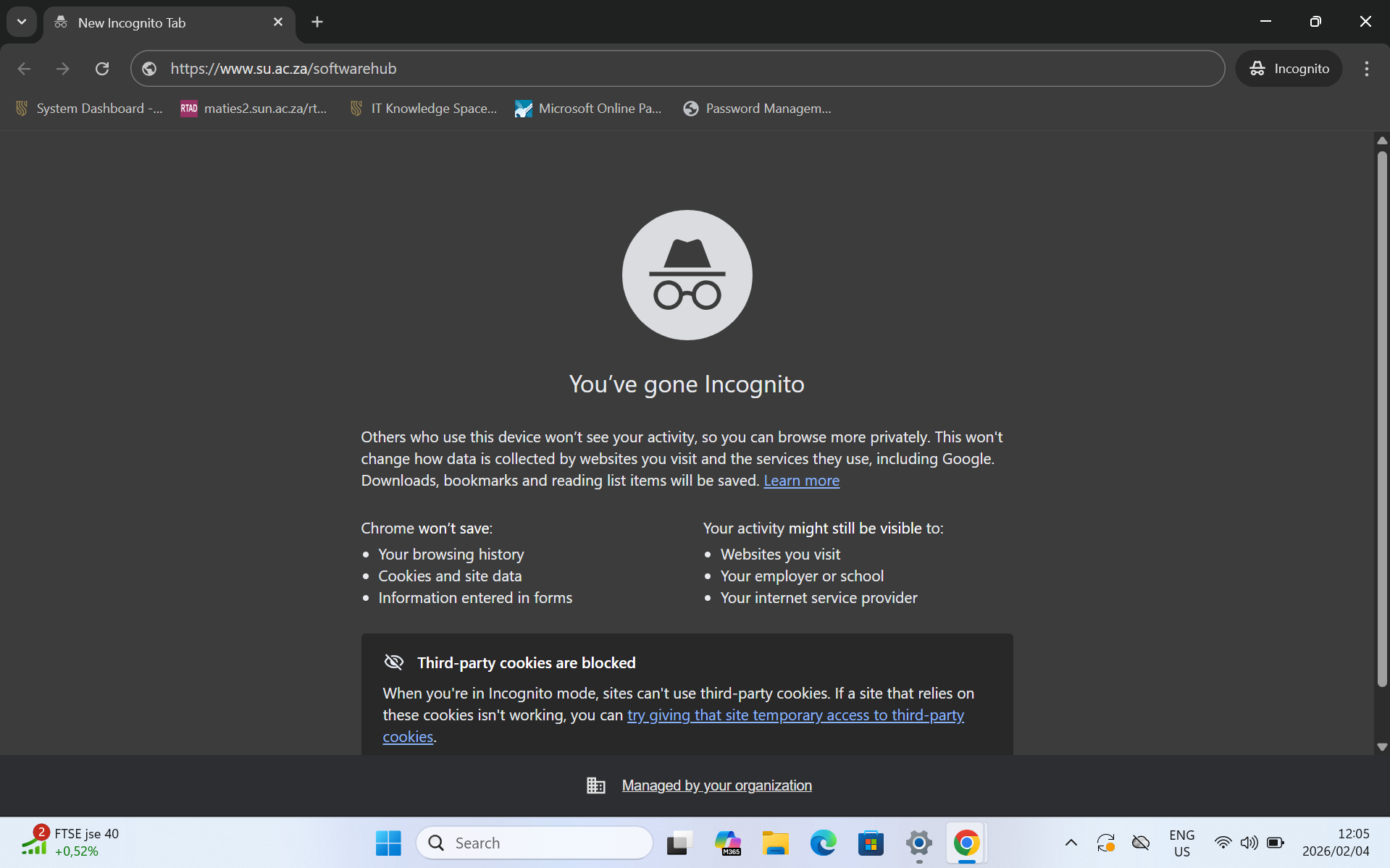
Task: Click the reload page icon
Action: coord(102,69)
